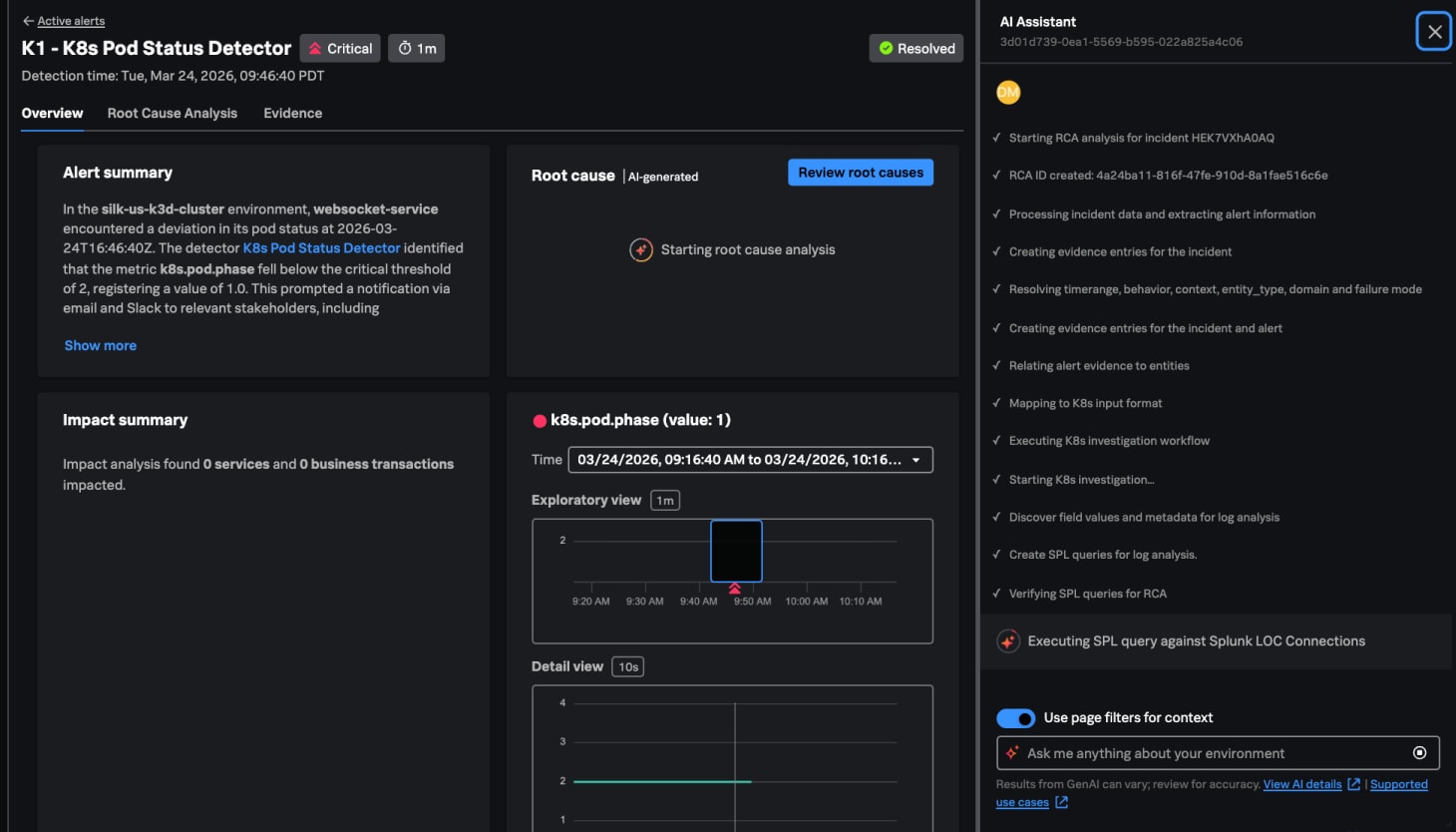This screenshot has width=1456, height=832.
Task: Click the RCA ID created step text
Action: pos(1168,176)
